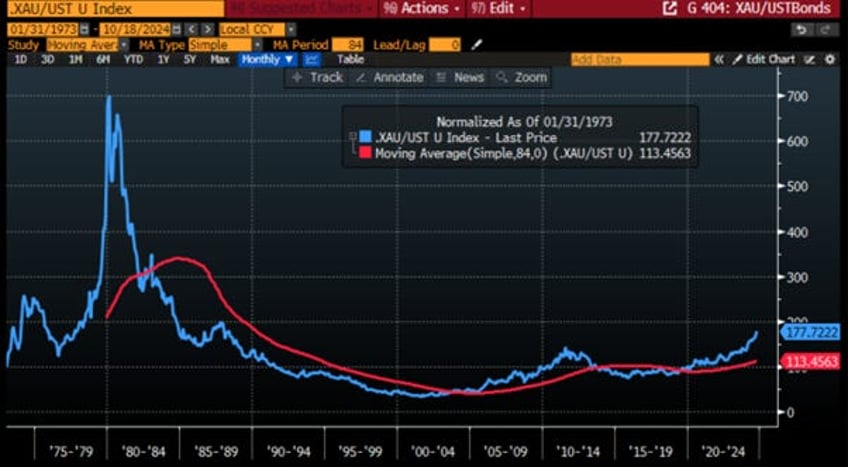Click the Add Data input field
The height and width of the screenshot is (467, 848).
click(640, 59)
